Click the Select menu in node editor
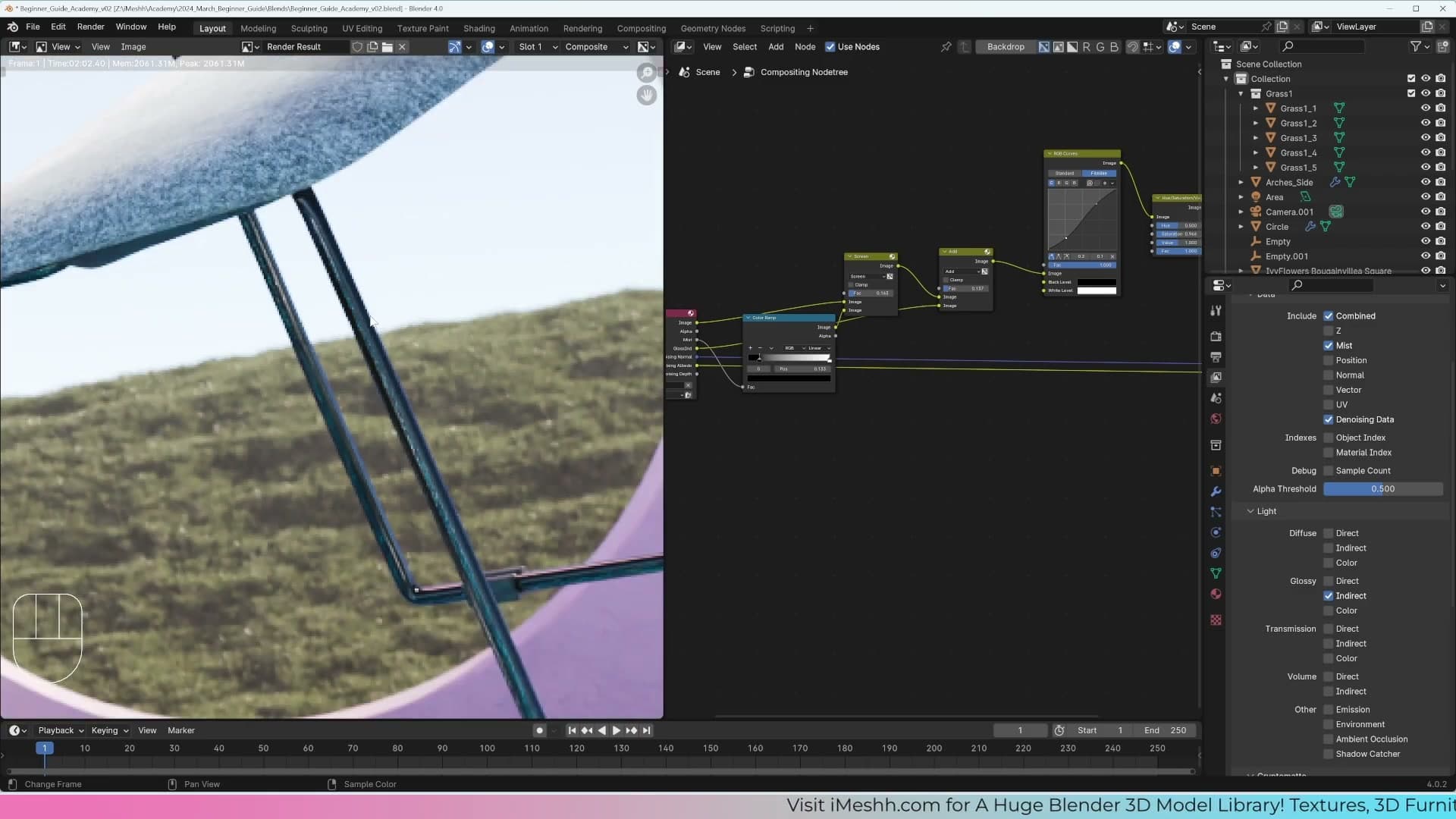The image size is (1456, 819). tap(745, 47)
